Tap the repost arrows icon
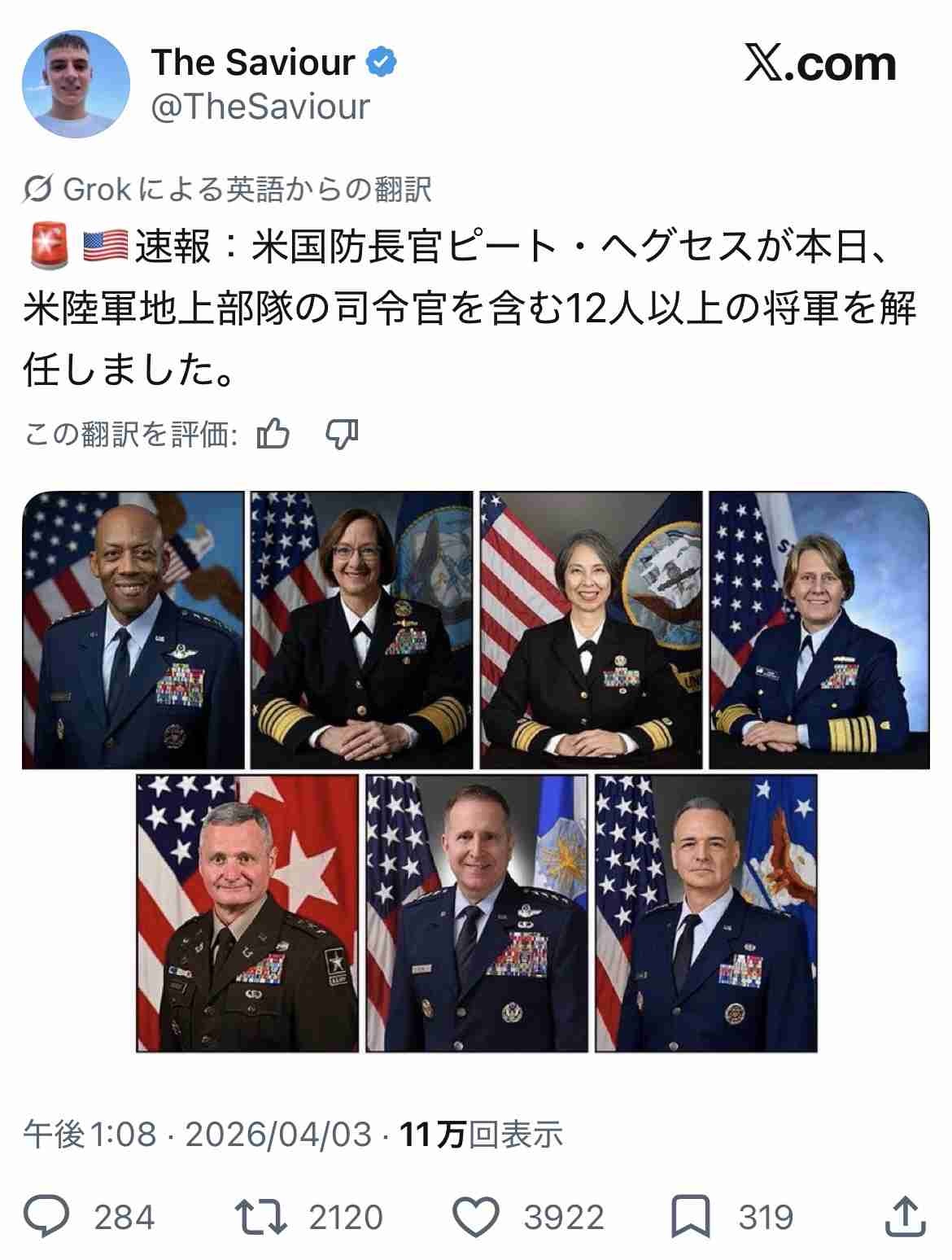The width and height of the screenshot is (952, 1260). 261,1217
